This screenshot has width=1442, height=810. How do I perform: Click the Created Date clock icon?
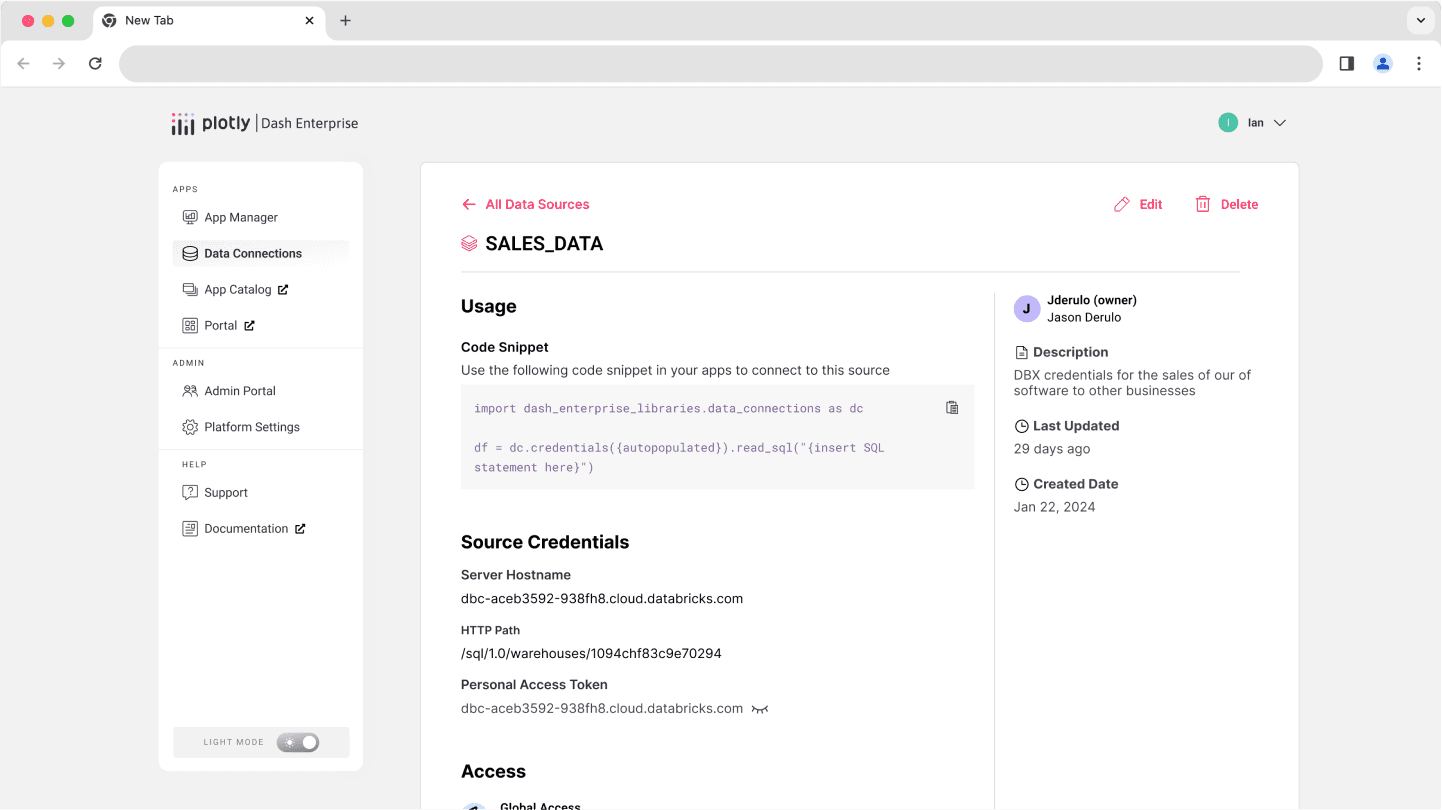(x=1021, y=484)
